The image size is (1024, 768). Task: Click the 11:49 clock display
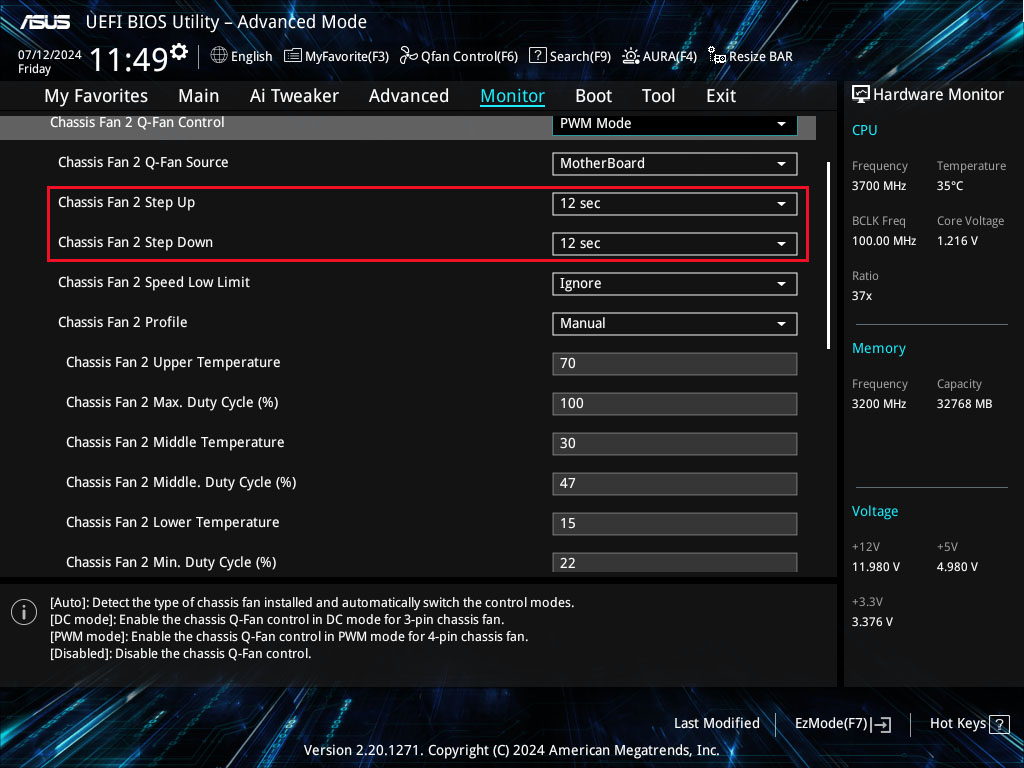[x=129, y=59]
